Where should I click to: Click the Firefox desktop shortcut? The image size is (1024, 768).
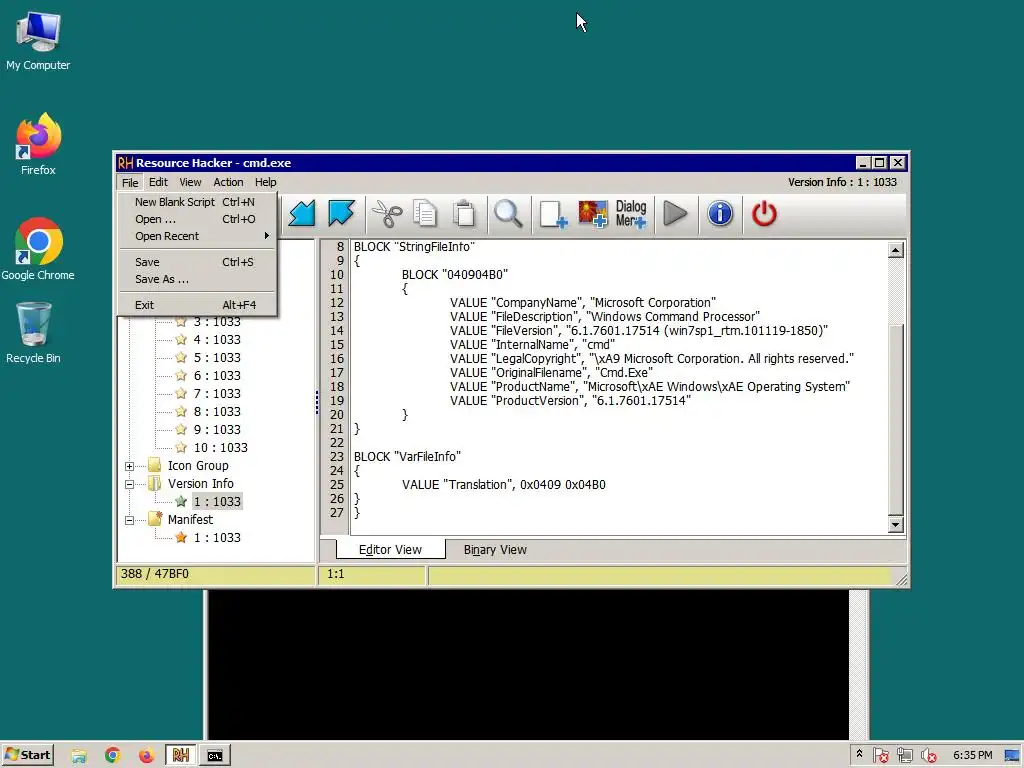tap(38, 145)
